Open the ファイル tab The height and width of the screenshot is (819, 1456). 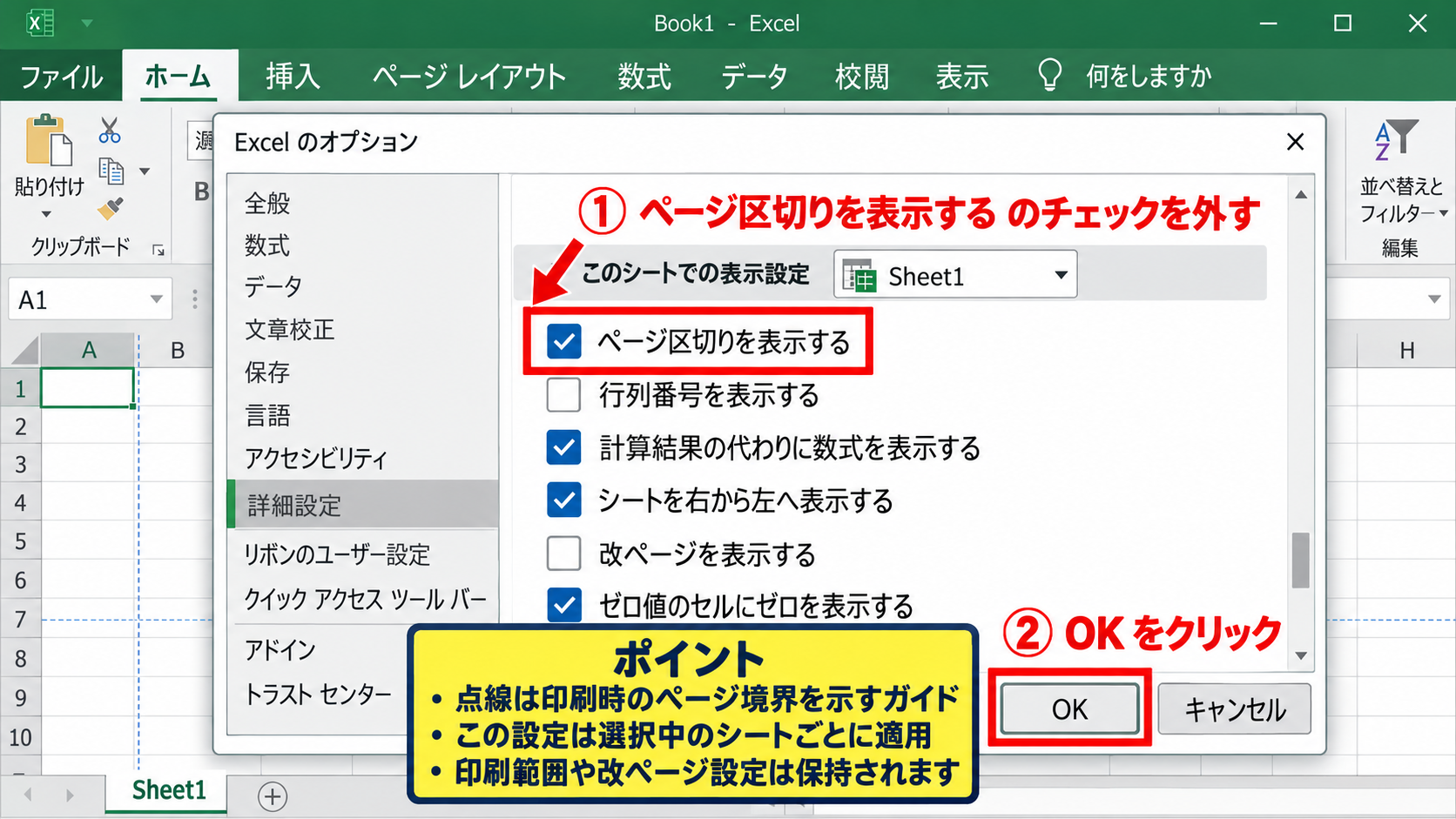61,77
